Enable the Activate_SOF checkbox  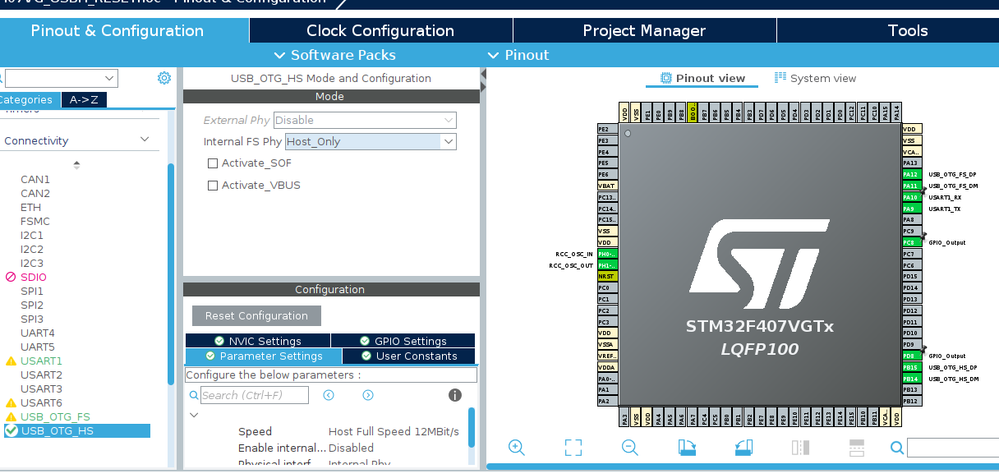[213, 163]
